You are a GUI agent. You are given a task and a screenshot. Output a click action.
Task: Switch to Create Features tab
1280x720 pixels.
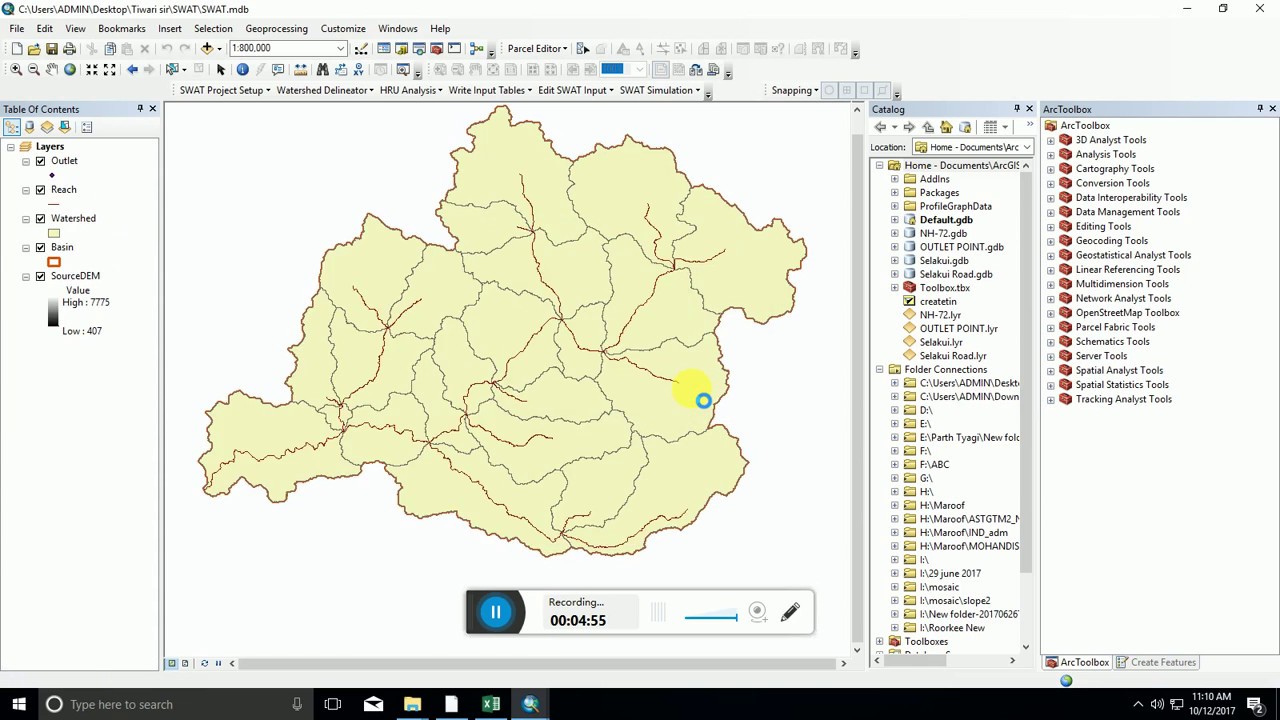tap(1157, 662)
